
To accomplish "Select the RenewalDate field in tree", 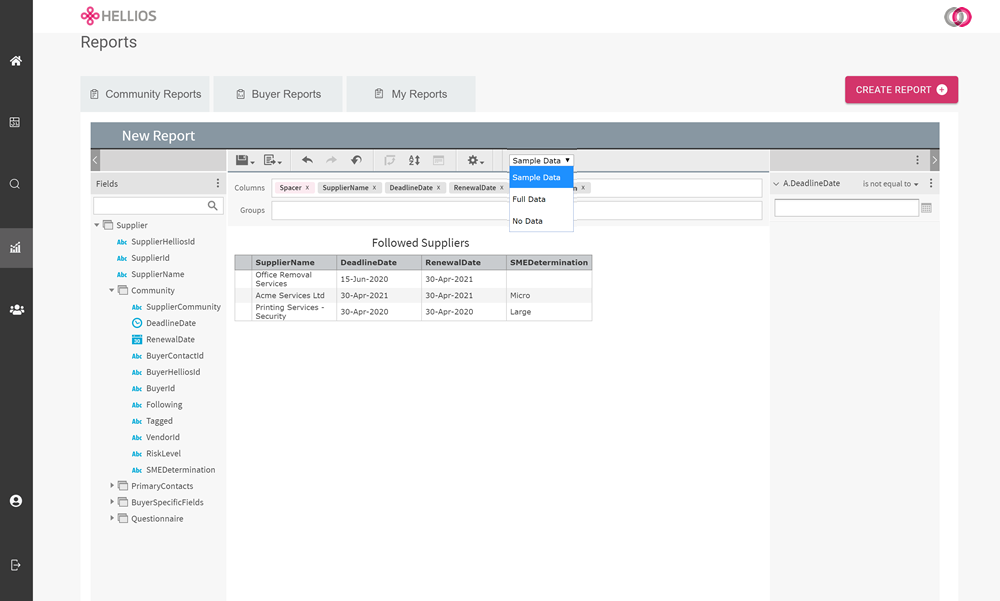I will point(170,339).
